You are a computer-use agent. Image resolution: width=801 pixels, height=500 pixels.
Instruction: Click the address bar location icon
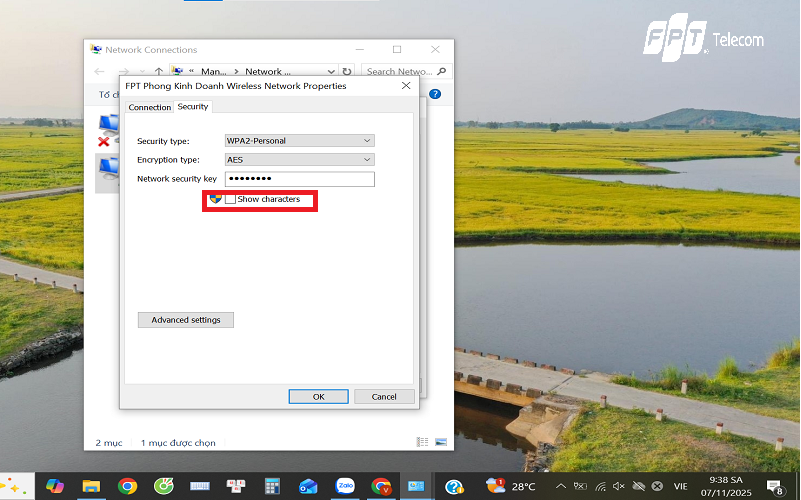[177, 71]
